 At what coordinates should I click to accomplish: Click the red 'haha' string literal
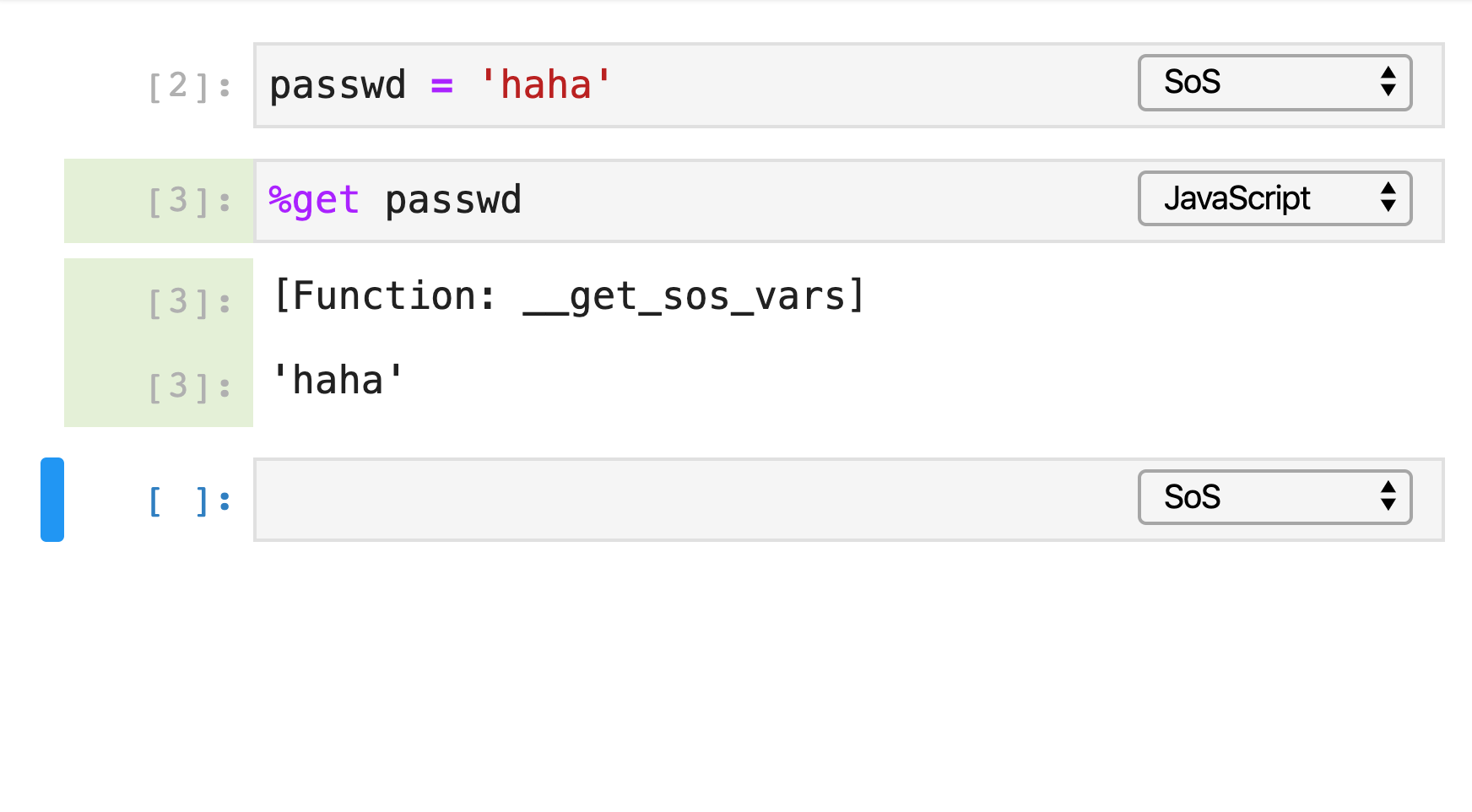546,84
